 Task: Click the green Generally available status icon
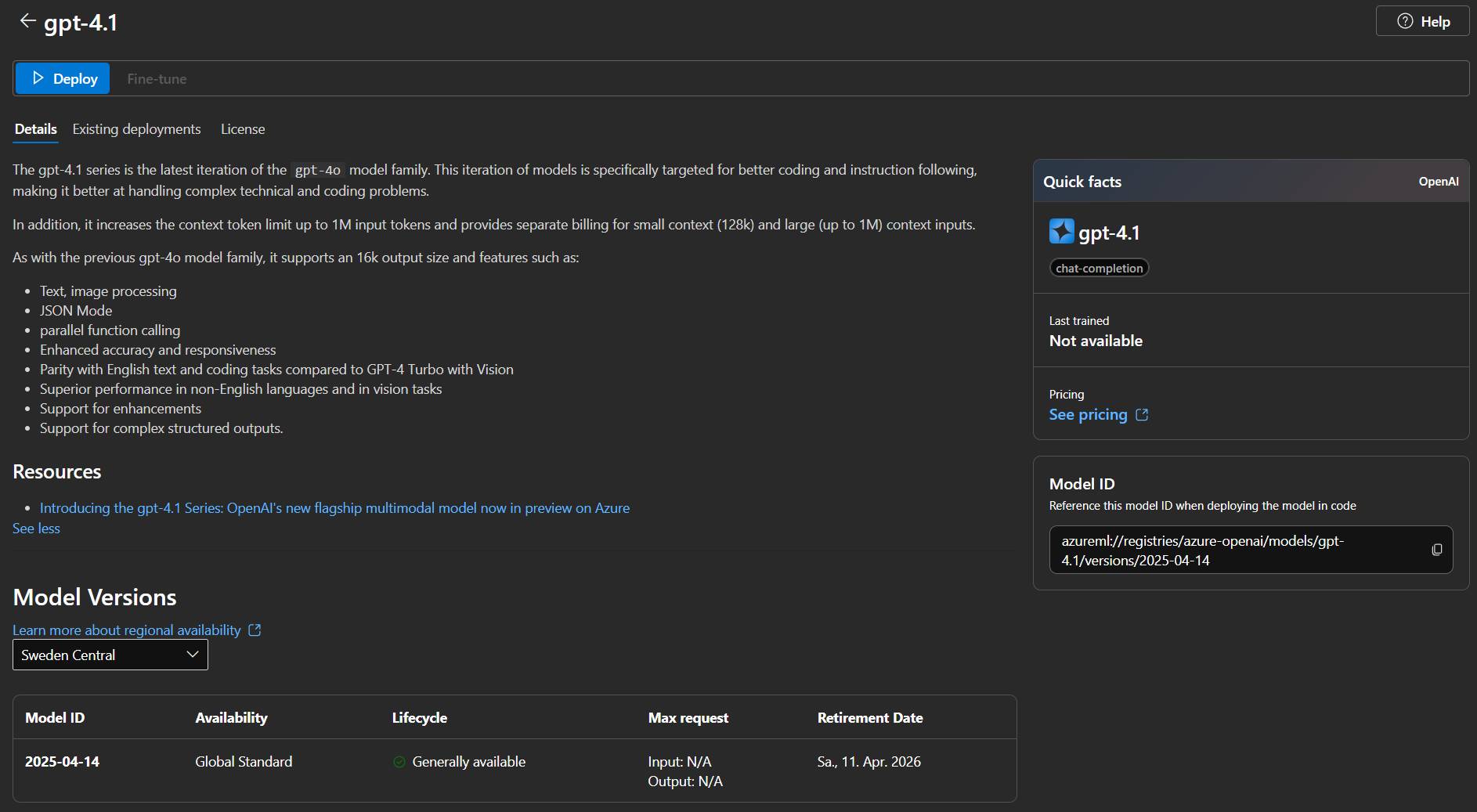click(399, 762)
